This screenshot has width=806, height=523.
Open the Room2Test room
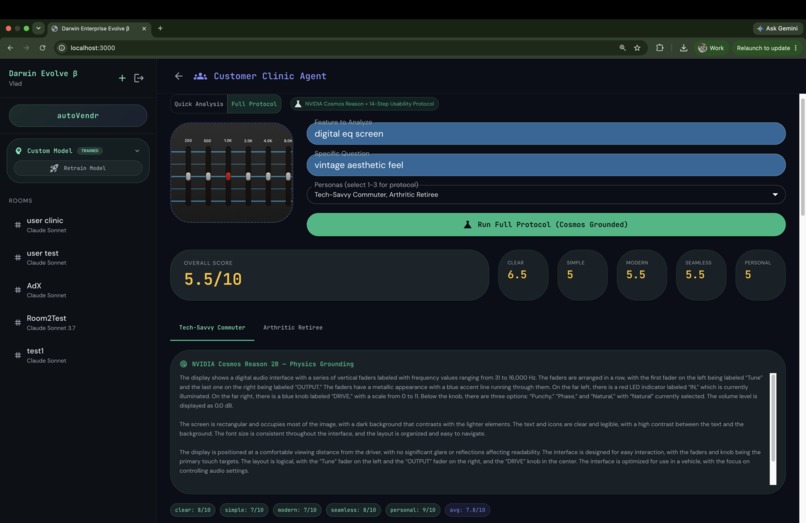[78, 322]
